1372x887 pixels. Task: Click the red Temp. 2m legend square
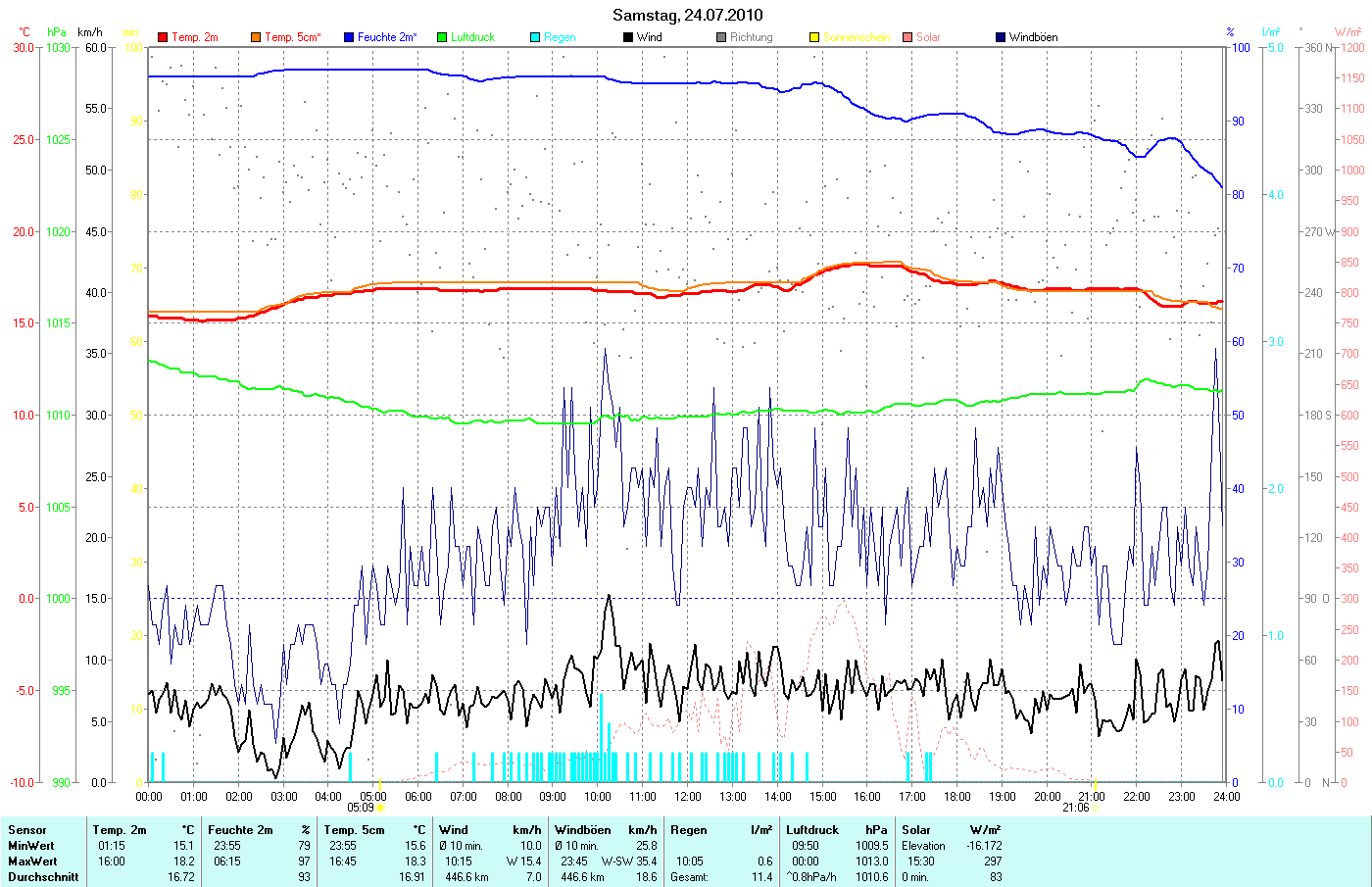(163, 37)
